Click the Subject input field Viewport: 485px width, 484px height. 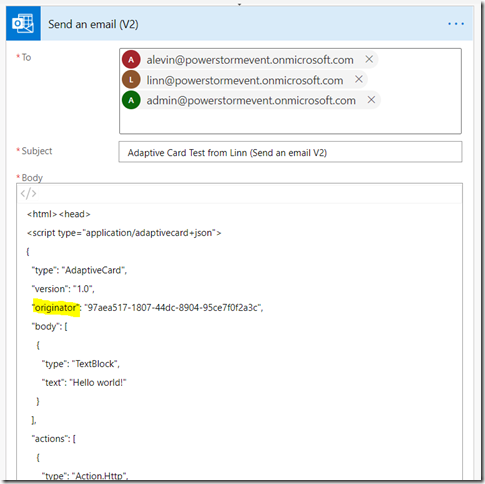(x=290, y=152)
